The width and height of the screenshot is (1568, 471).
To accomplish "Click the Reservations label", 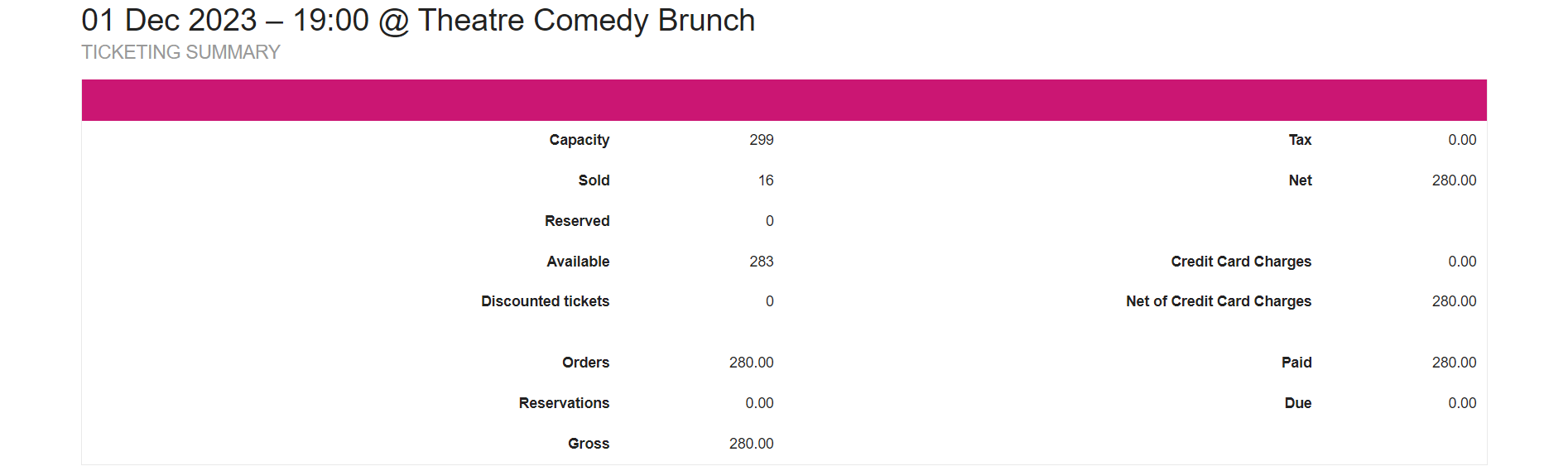I will (x=564, y=403).
